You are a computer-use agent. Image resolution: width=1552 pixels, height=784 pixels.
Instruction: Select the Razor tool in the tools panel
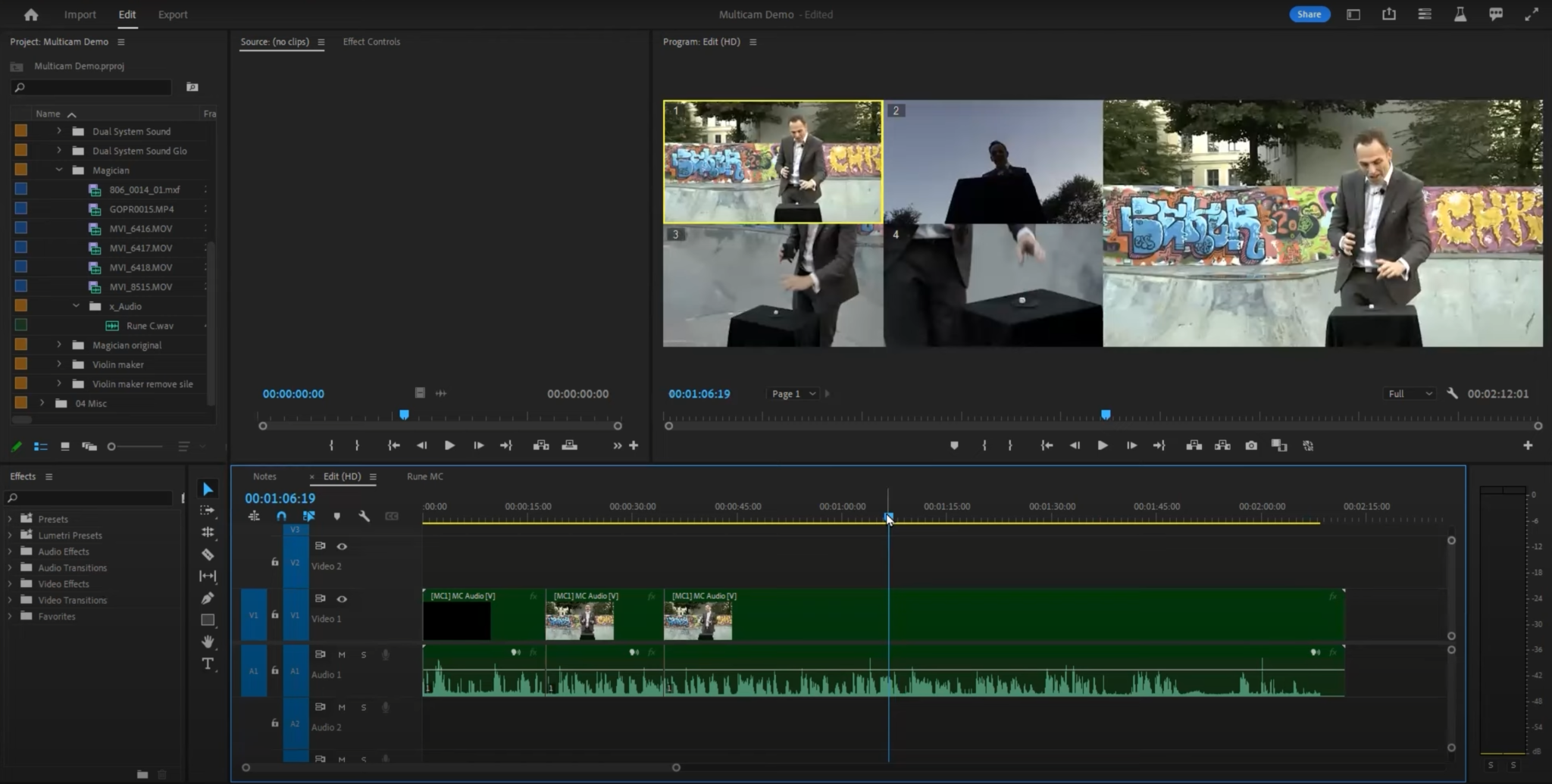pyautogui.click(x=208, y=554)
